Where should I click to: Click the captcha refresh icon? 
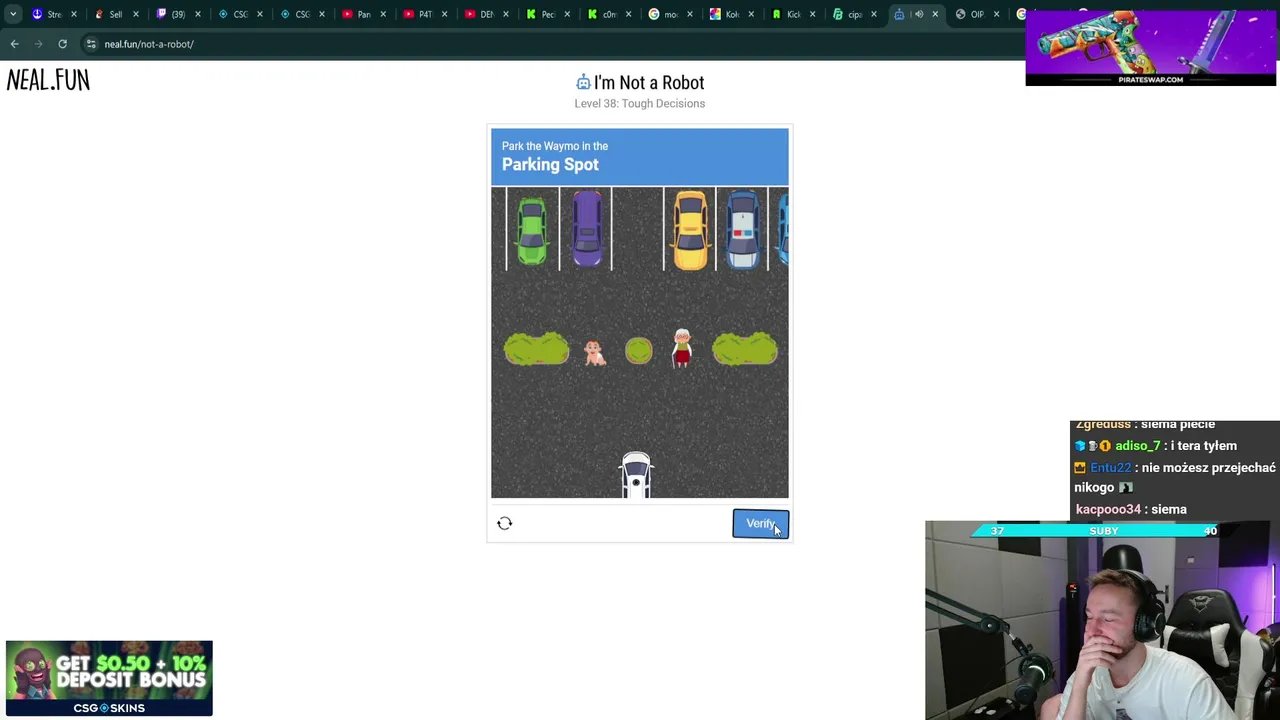505,523
